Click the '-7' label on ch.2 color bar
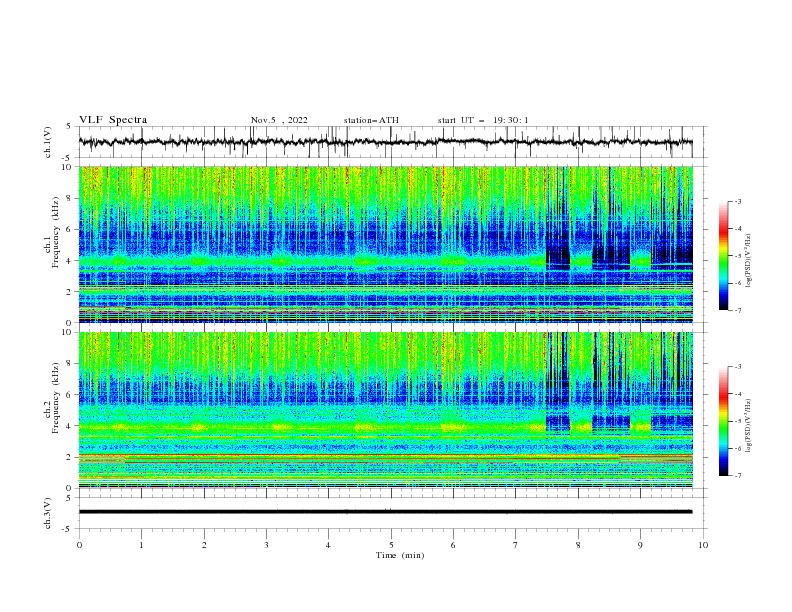The height and width of the screenshot is (612, 792). tap(737, 476)
